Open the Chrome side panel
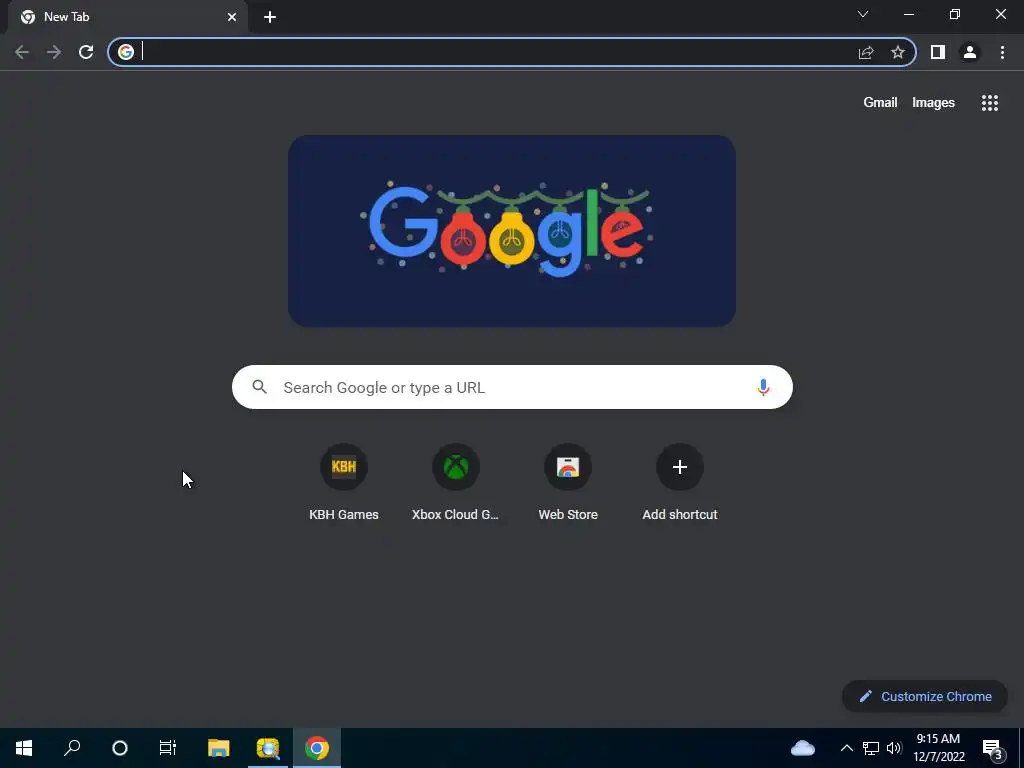Viewport: 1024px width, 768px height. [938, 52]
